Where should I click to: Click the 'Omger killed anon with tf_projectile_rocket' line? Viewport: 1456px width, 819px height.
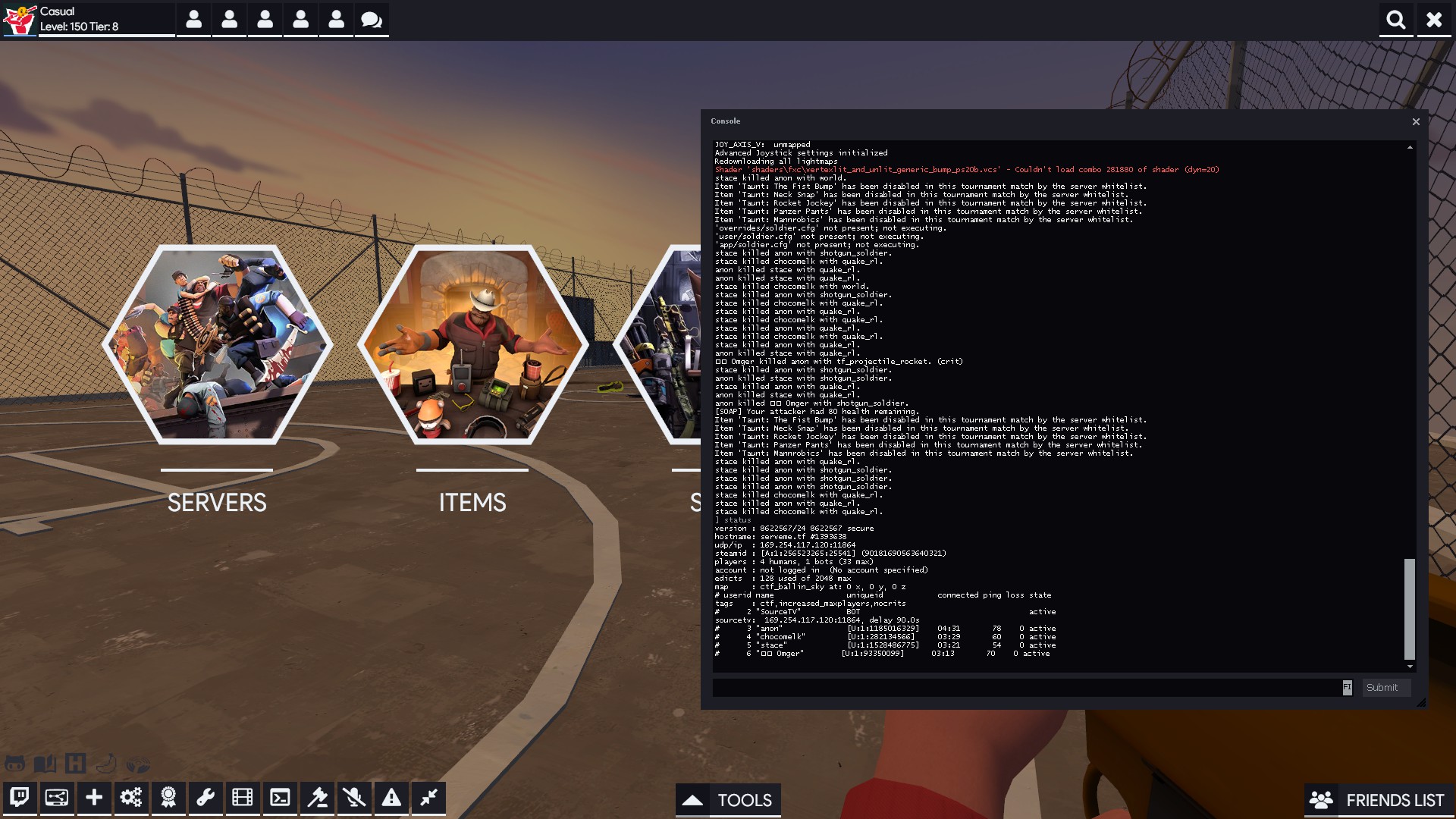pos(839,362)
